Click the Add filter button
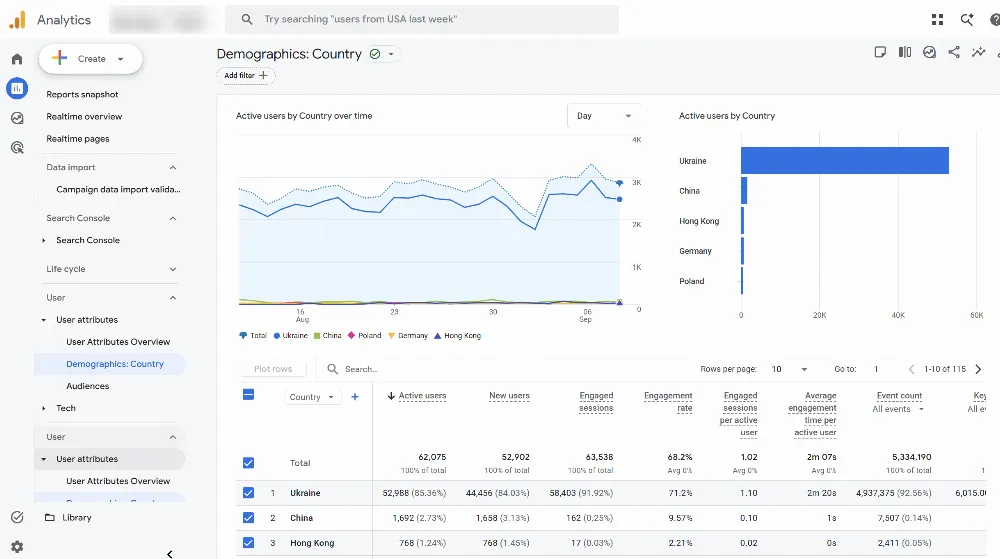 click(x=246, y=75)
